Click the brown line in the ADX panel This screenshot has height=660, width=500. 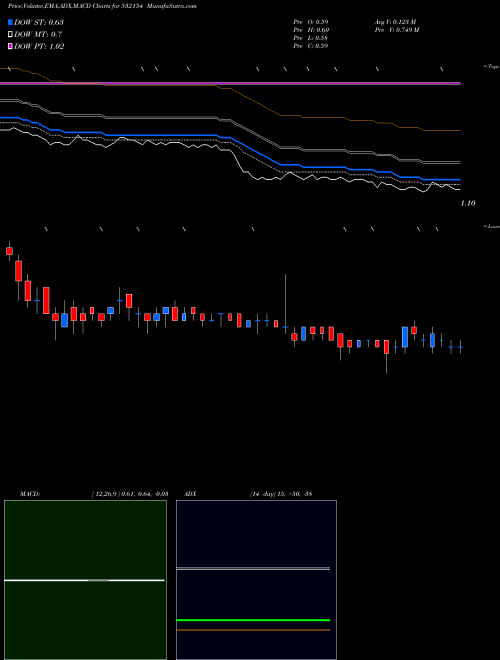[253, 630]
